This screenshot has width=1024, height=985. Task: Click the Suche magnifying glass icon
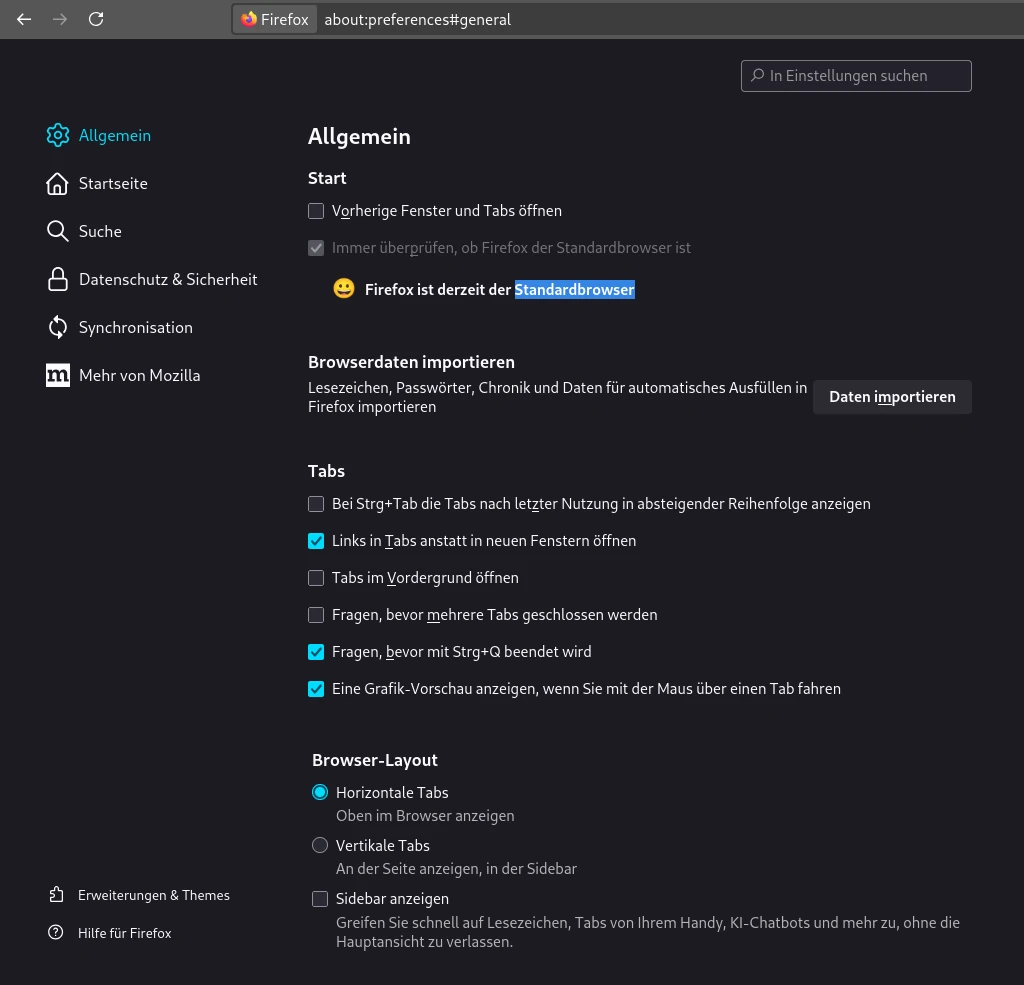[x=58, y=231]
